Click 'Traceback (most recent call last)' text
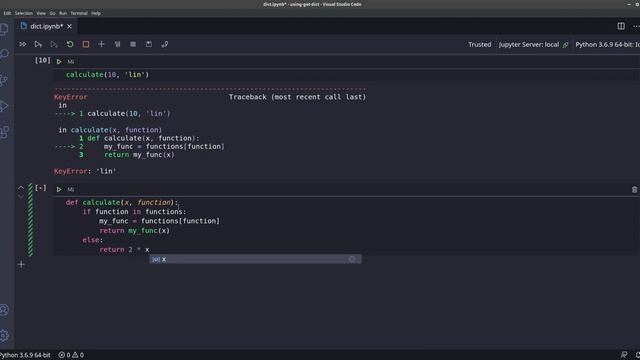Screen dimensions: 640x360 297,97
